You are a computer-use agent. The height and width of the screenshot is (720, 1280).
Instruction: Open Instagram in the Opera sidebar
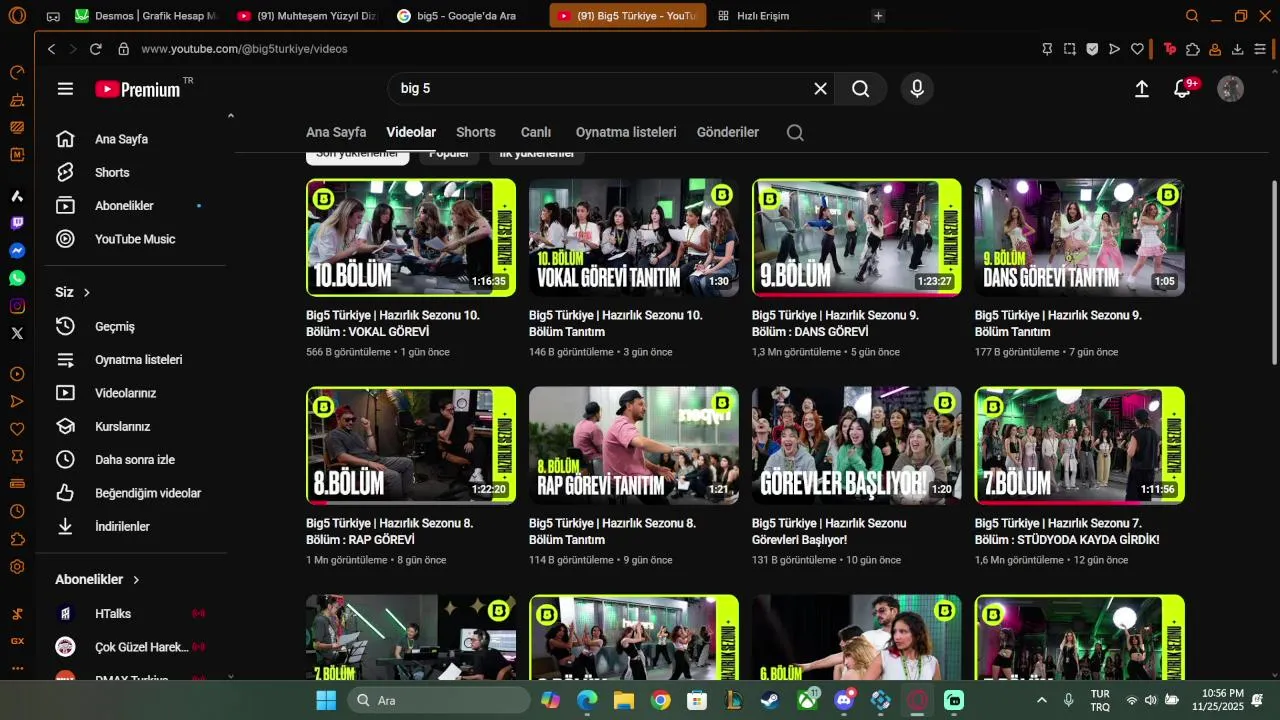coord(17,306)
